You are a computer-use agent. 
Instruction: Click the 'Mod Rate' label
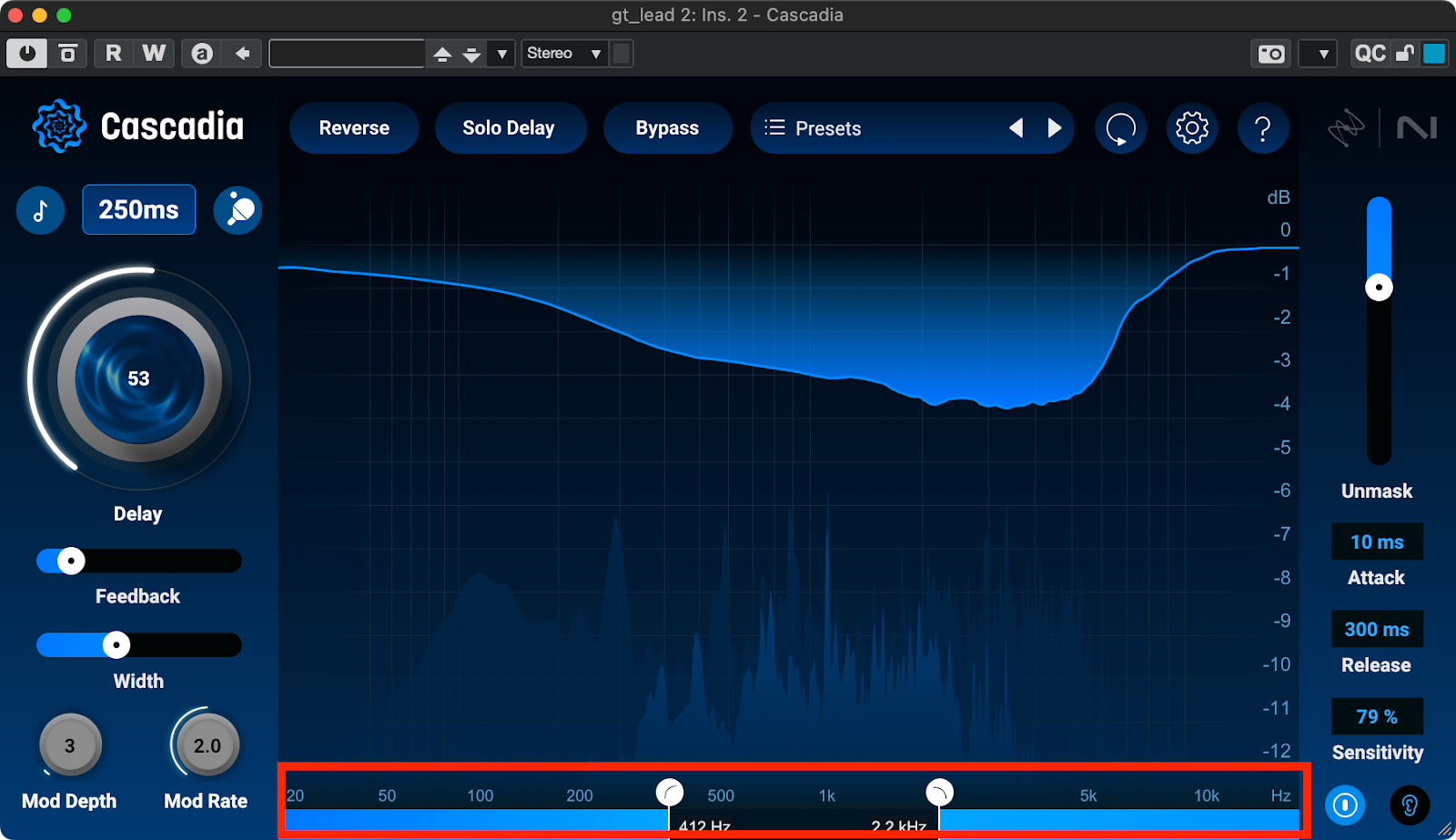pyautogui.click(x=206, y=802)
